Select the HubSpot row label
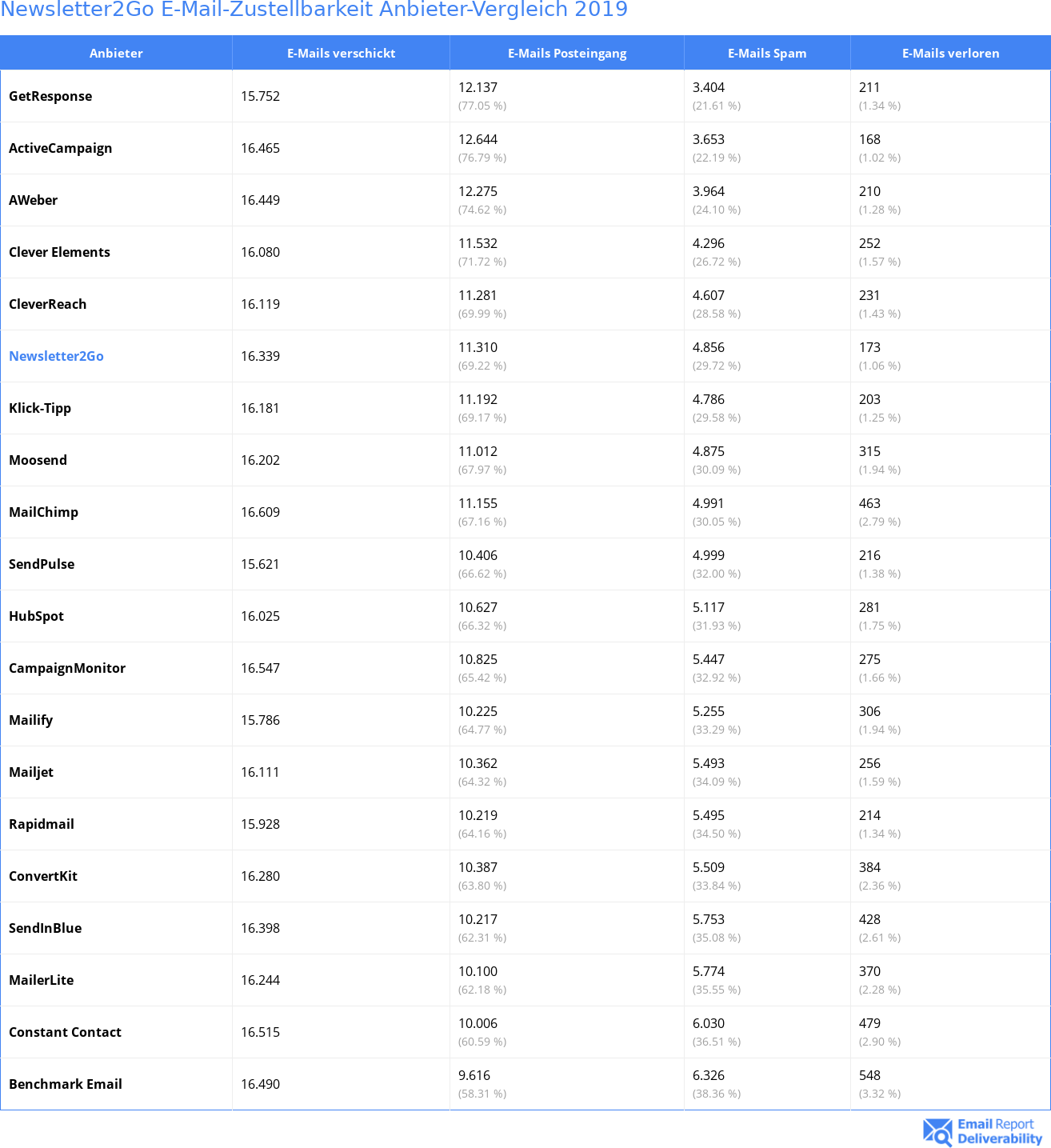 tap(36, 616)
